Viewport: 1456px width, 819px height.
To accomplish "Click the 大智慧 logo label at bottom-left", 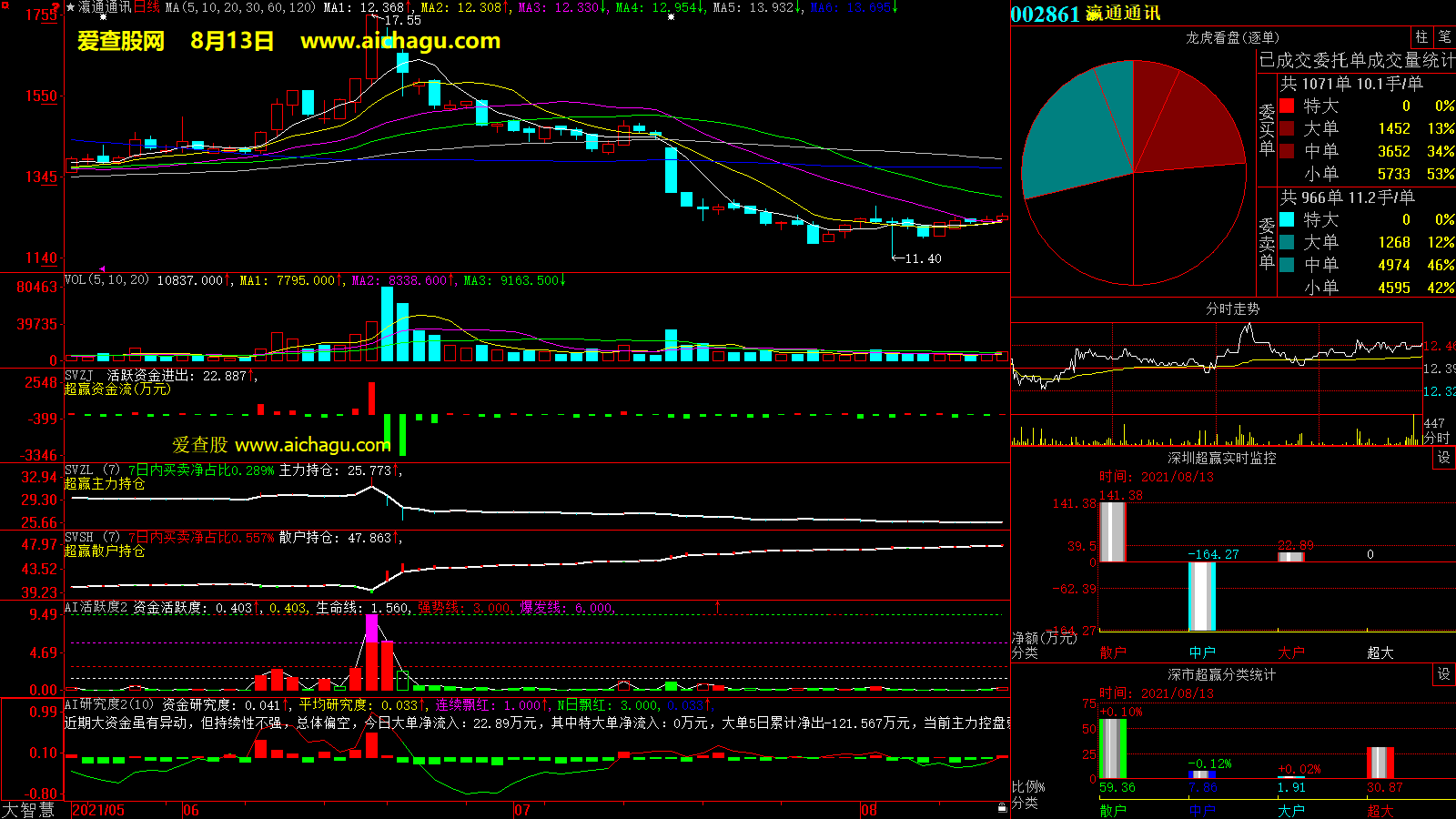I will pyautogui.click(x=28, y=809).
